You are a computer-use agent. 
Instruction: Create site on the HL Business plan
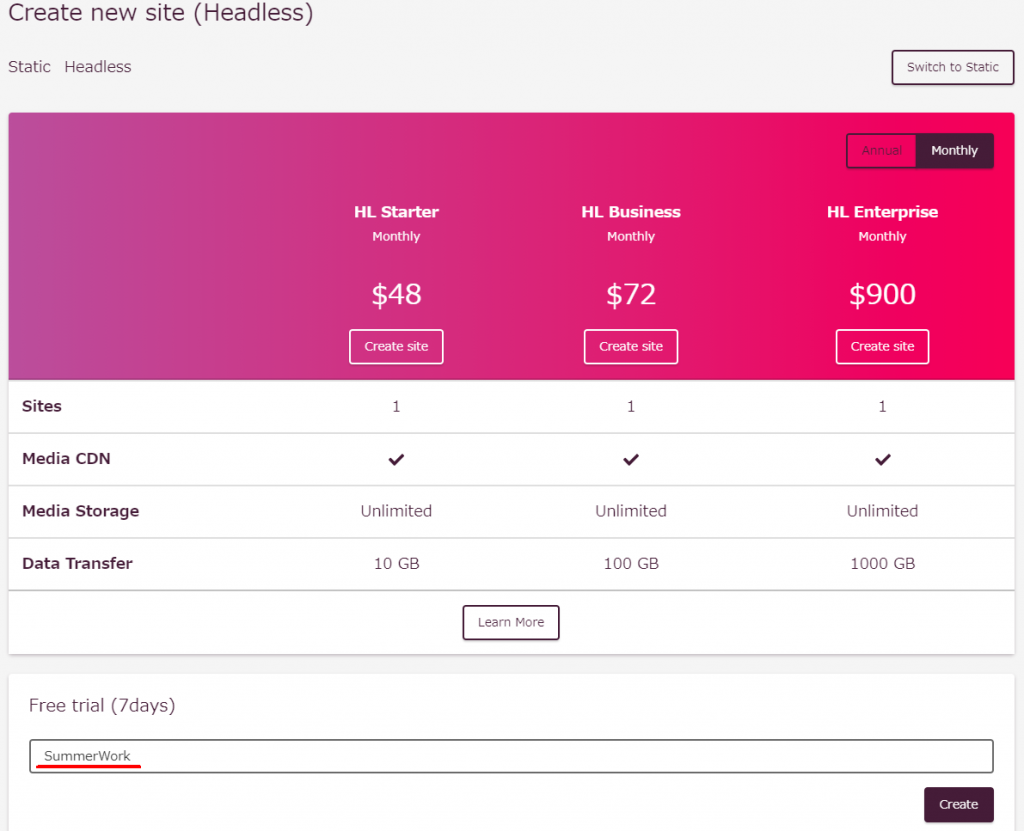pyautogui.click(x=631, y=346)
